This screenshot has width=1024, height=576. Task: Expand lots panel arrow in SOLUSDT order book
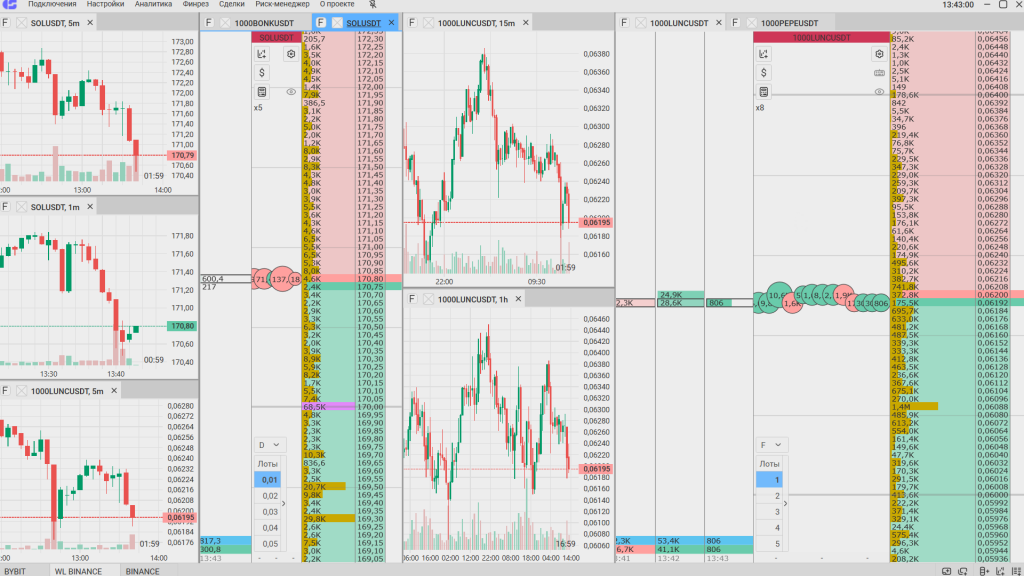coord(283,504)
